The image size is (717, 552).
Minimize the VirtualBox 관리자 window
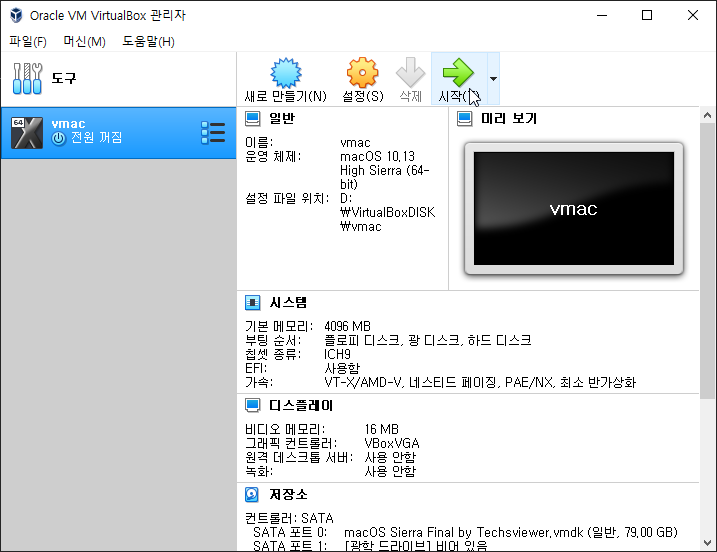(x=602, y=15)
